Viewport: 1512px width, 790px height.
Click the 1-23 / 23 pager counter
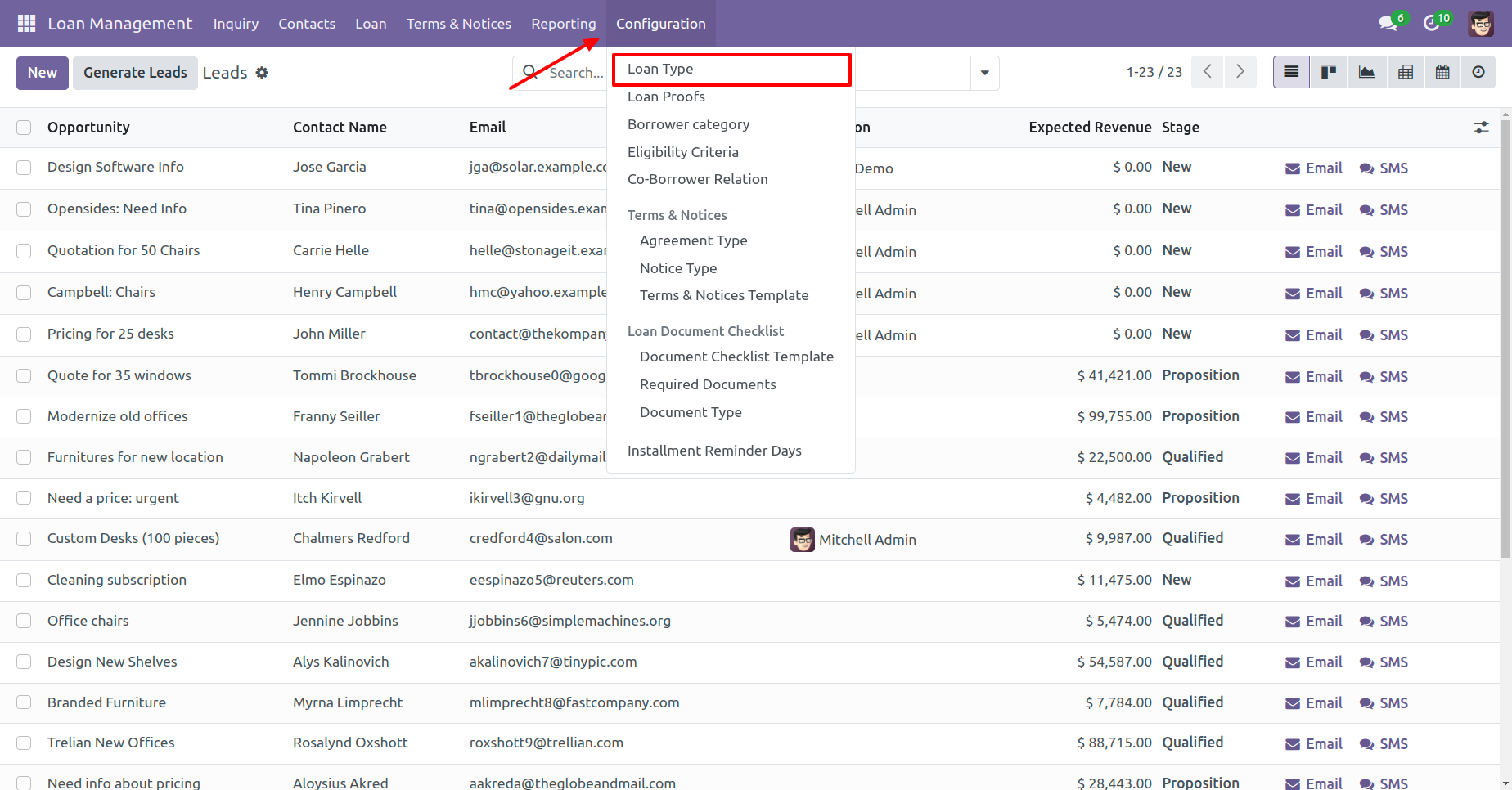click(1154, 72)
